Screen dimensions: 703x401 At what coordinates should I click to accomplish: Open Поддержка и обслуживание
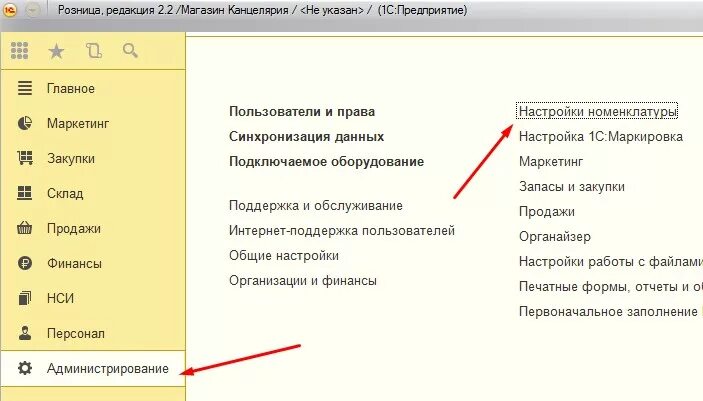pos(316,205)
